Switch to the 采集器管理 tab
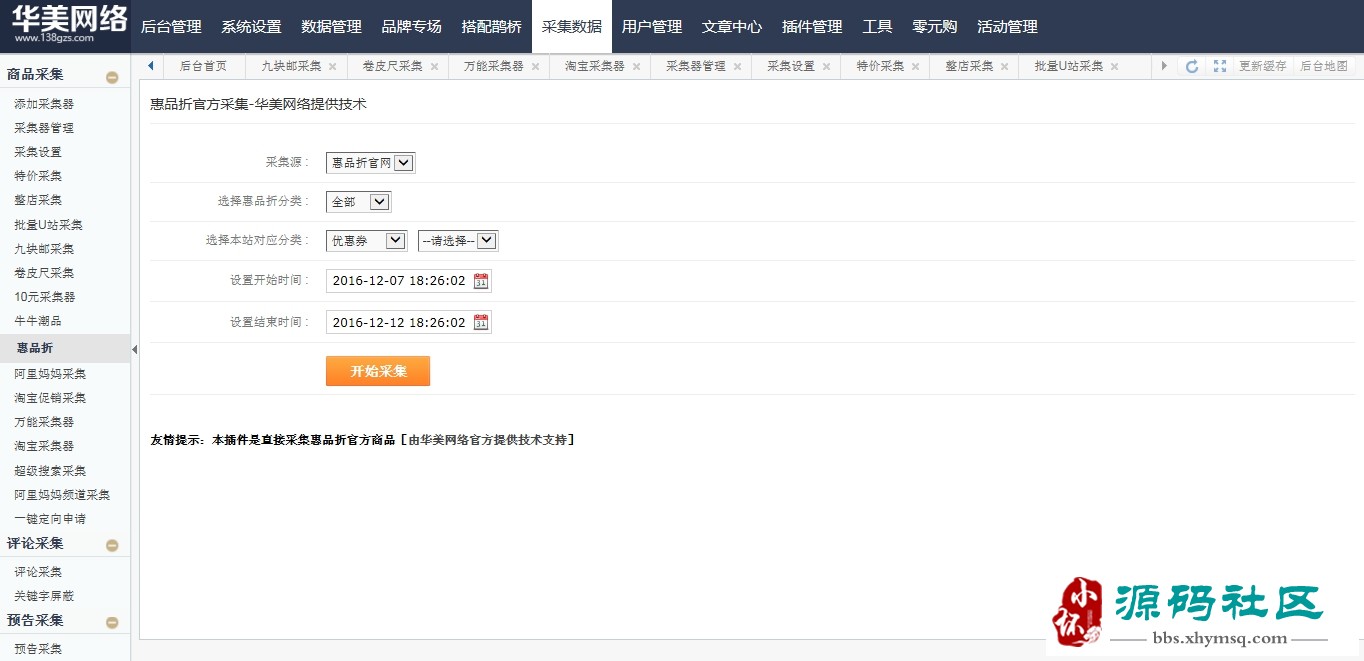Viewport: 1364px width, 661px height. pyautogui.click(x=695, y=66)
